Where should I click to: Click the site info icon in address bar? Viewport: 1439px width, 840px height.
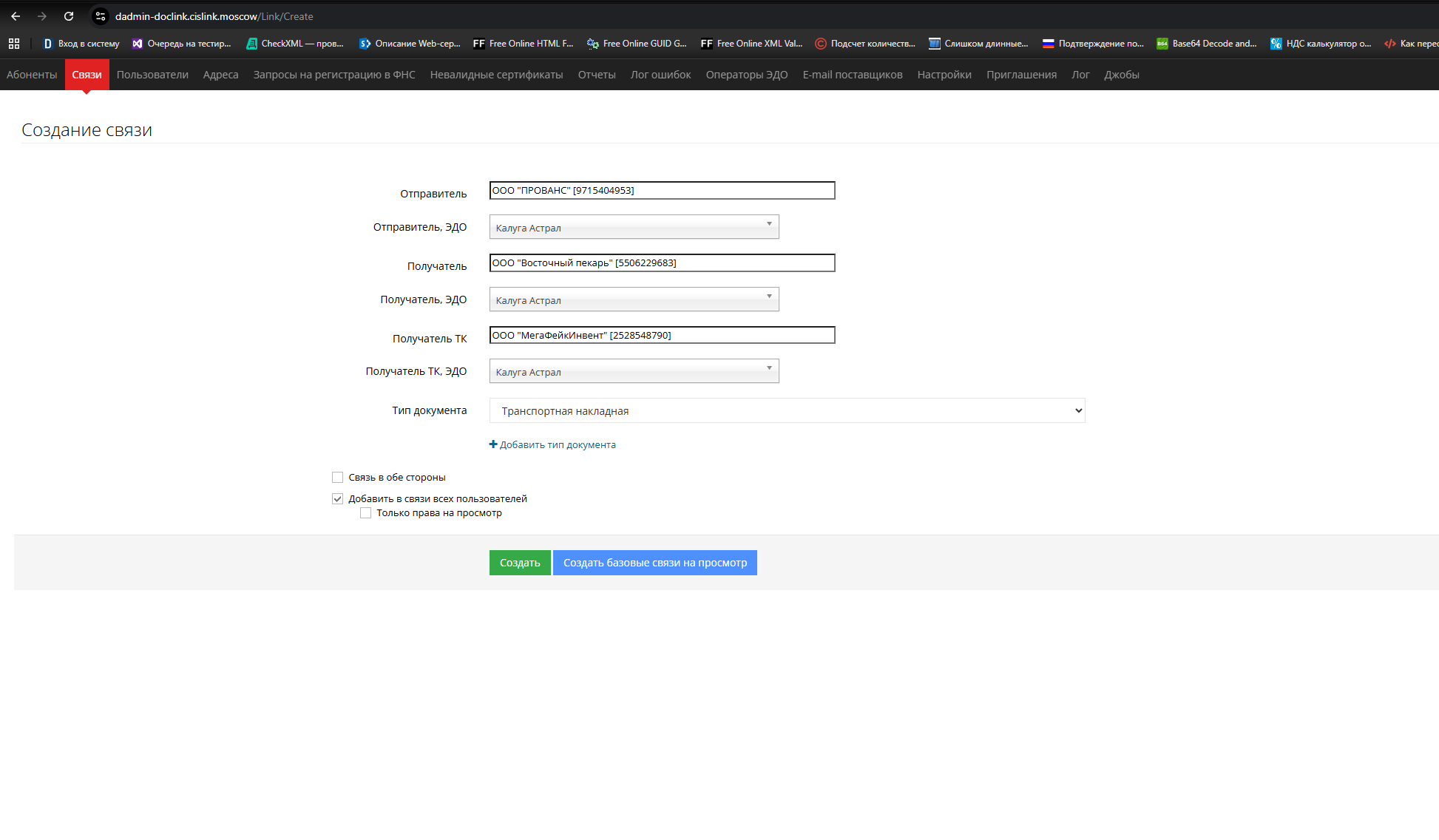(x=101, y=16)
